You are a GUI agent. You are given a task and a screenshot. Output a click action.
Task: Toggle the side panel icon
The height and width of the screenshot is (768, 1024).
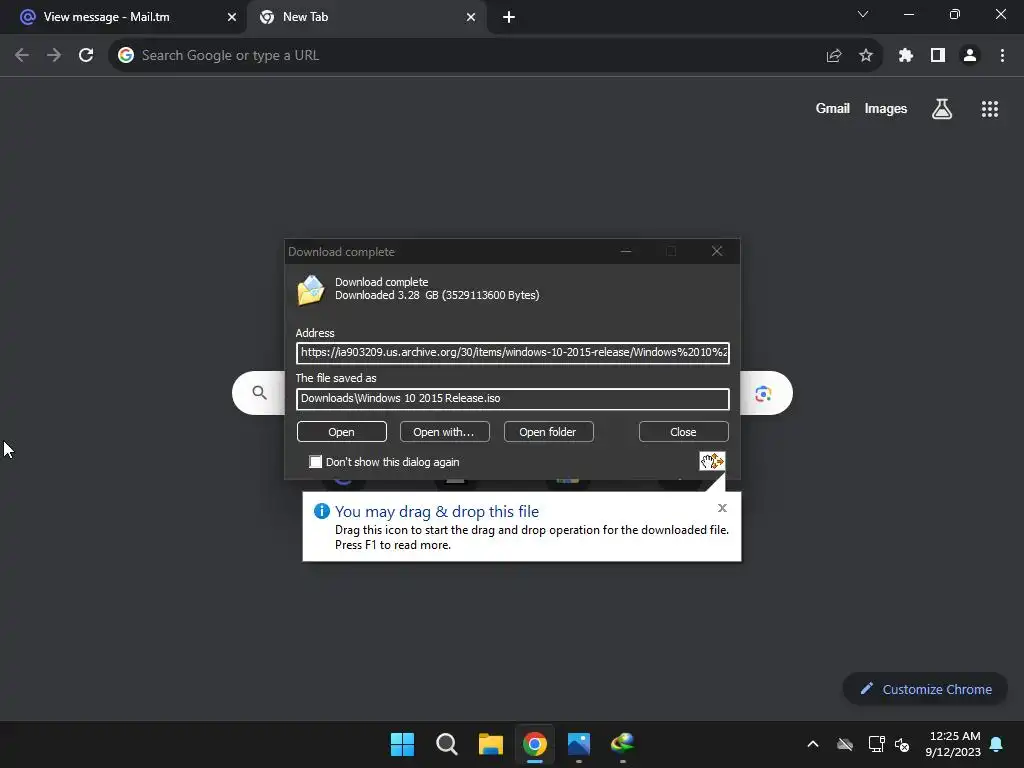pyautogui.click(x=938, y=56)
